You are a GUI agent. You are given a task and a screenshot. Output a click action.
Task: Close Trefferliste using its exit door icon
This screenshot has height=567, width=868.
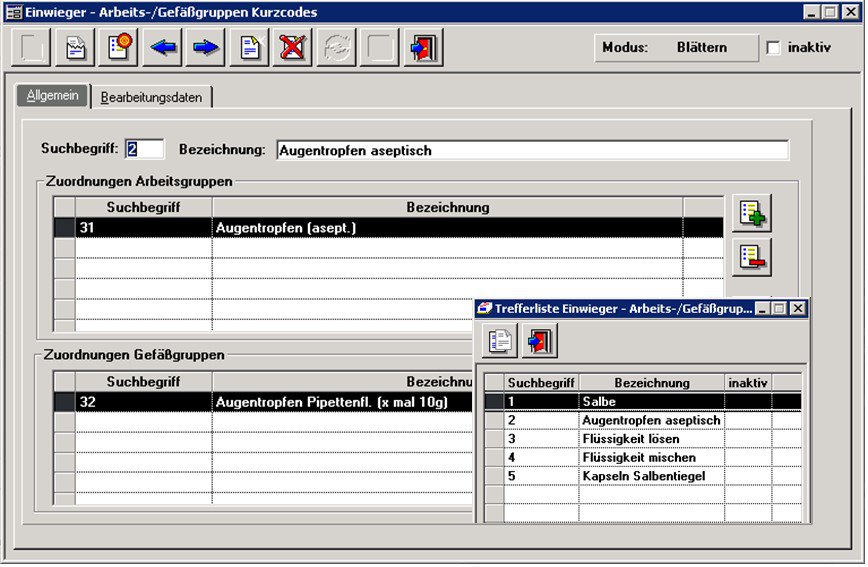[x=539, y=341]
